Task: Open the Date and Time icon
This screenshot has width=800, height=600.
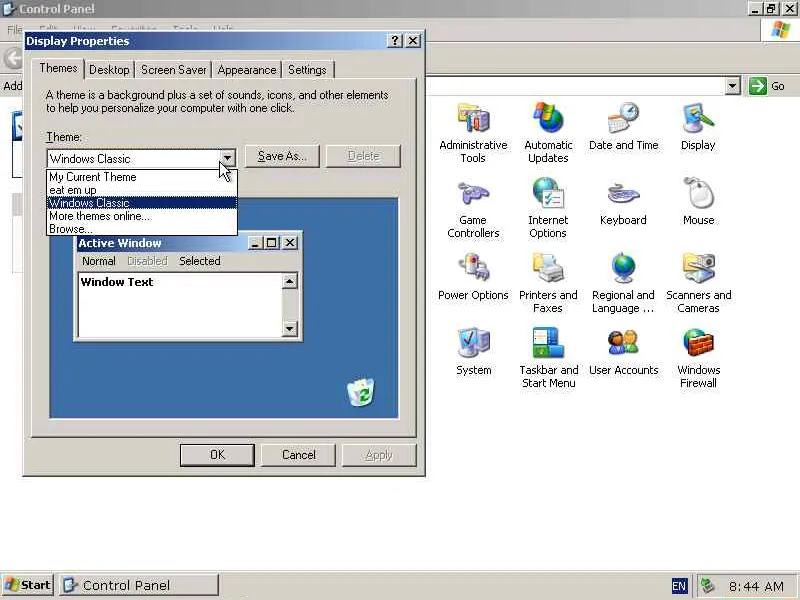Action: pos(623,128)
